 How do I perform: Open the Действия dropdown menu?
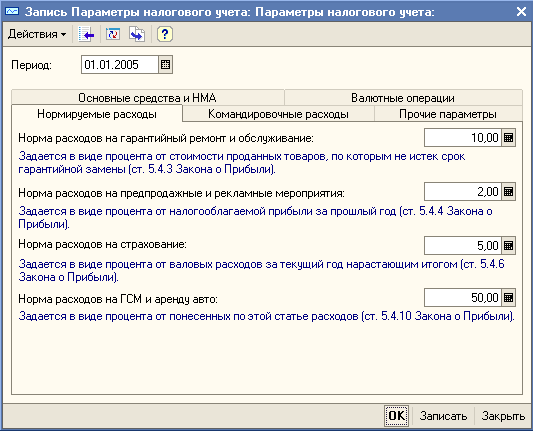[37, 34]
